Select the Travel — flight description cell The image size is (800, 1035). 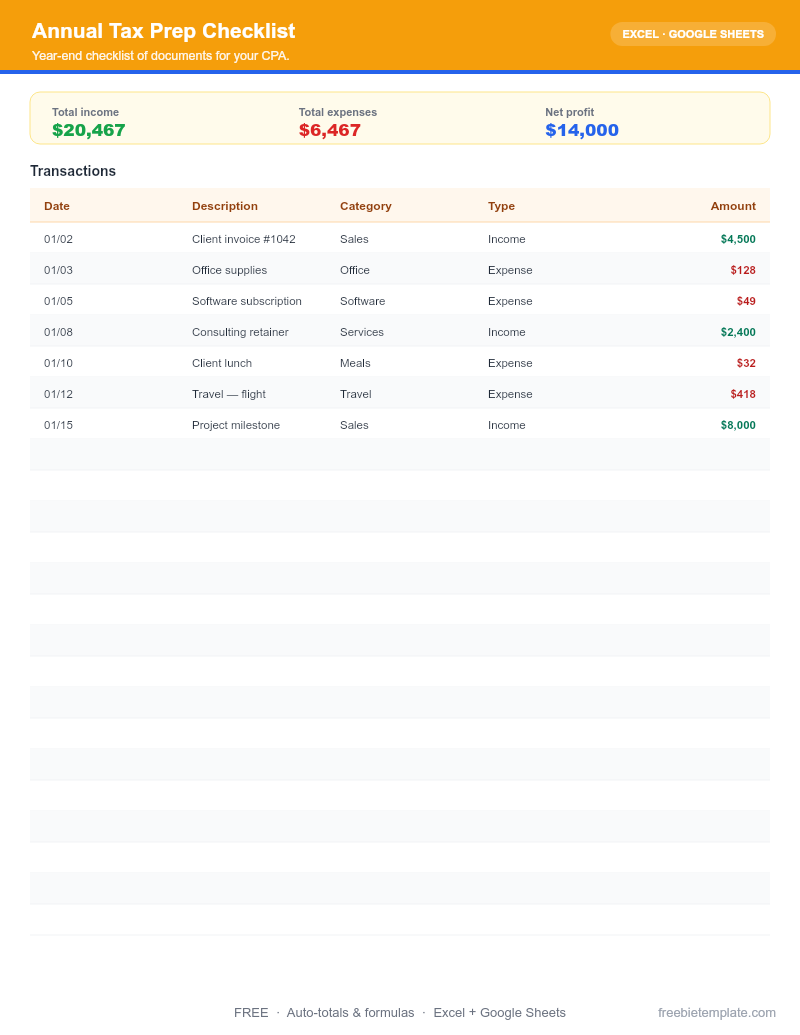pyautogui.click(x=228, y=394)
